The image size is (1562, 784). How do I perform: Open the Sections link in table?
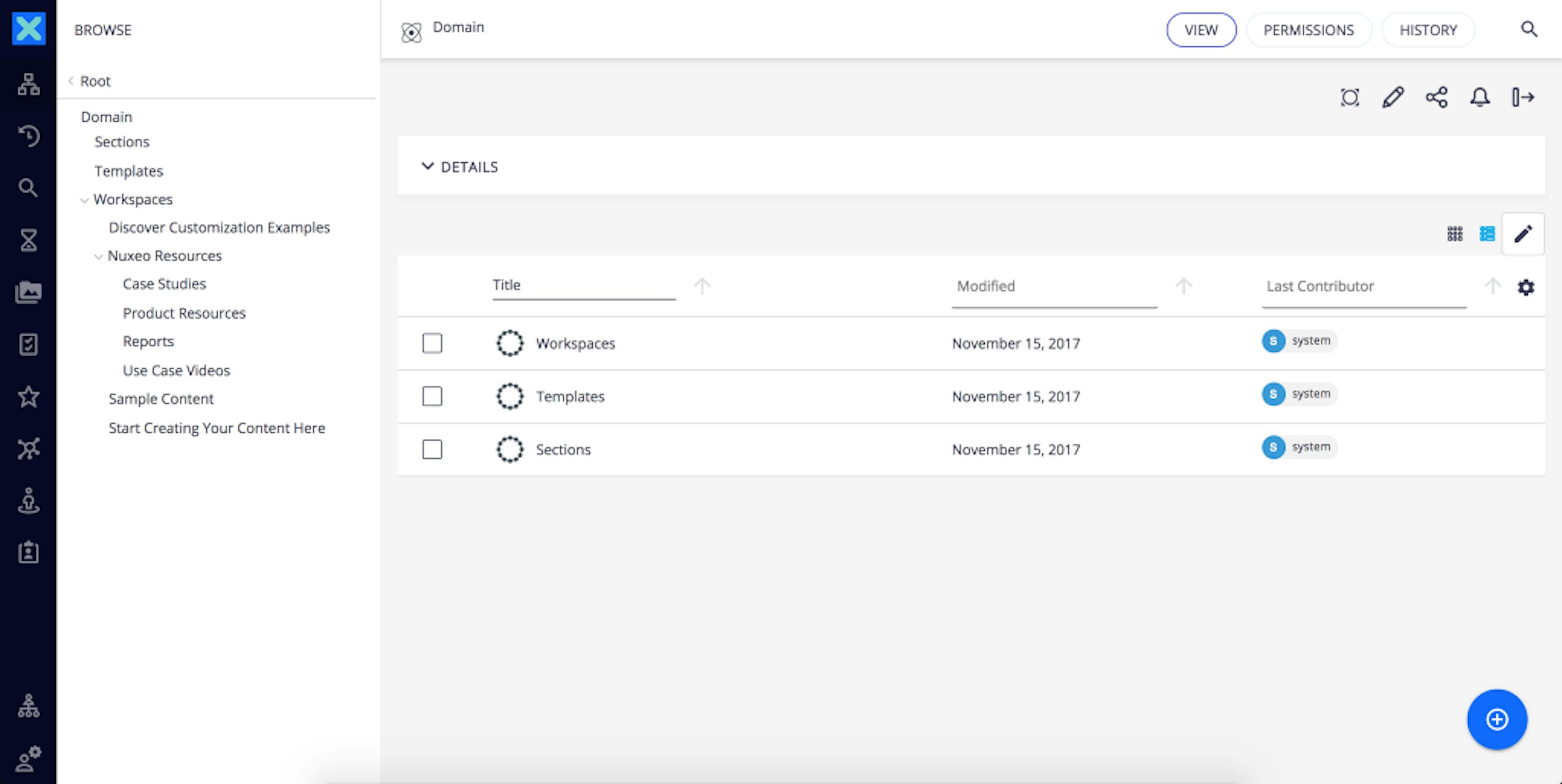coord(563,449)
